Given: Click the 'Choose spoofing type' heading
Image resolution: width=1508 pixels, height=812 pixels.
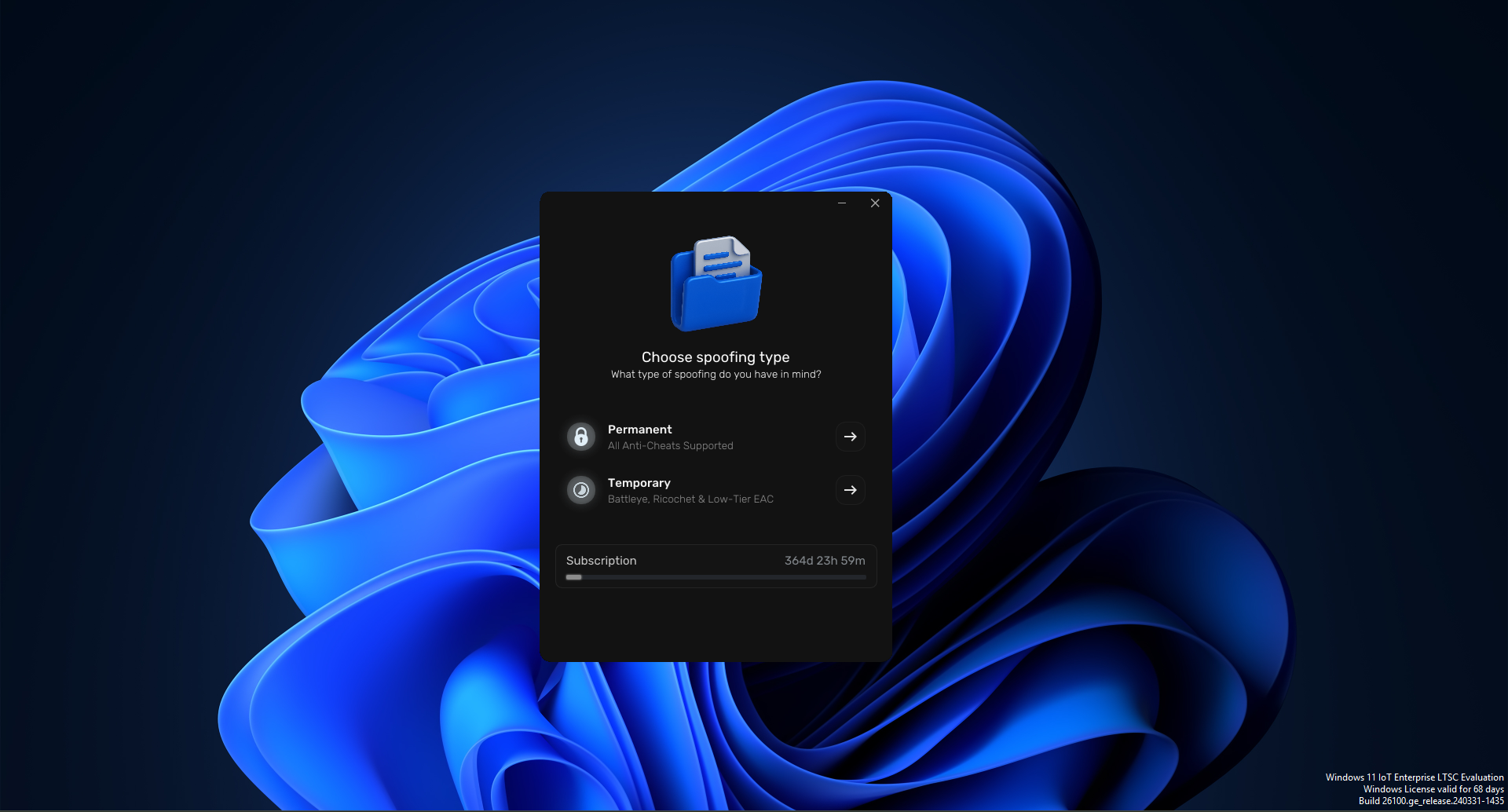Looking at the screenshot, I should tap(716, 357).
